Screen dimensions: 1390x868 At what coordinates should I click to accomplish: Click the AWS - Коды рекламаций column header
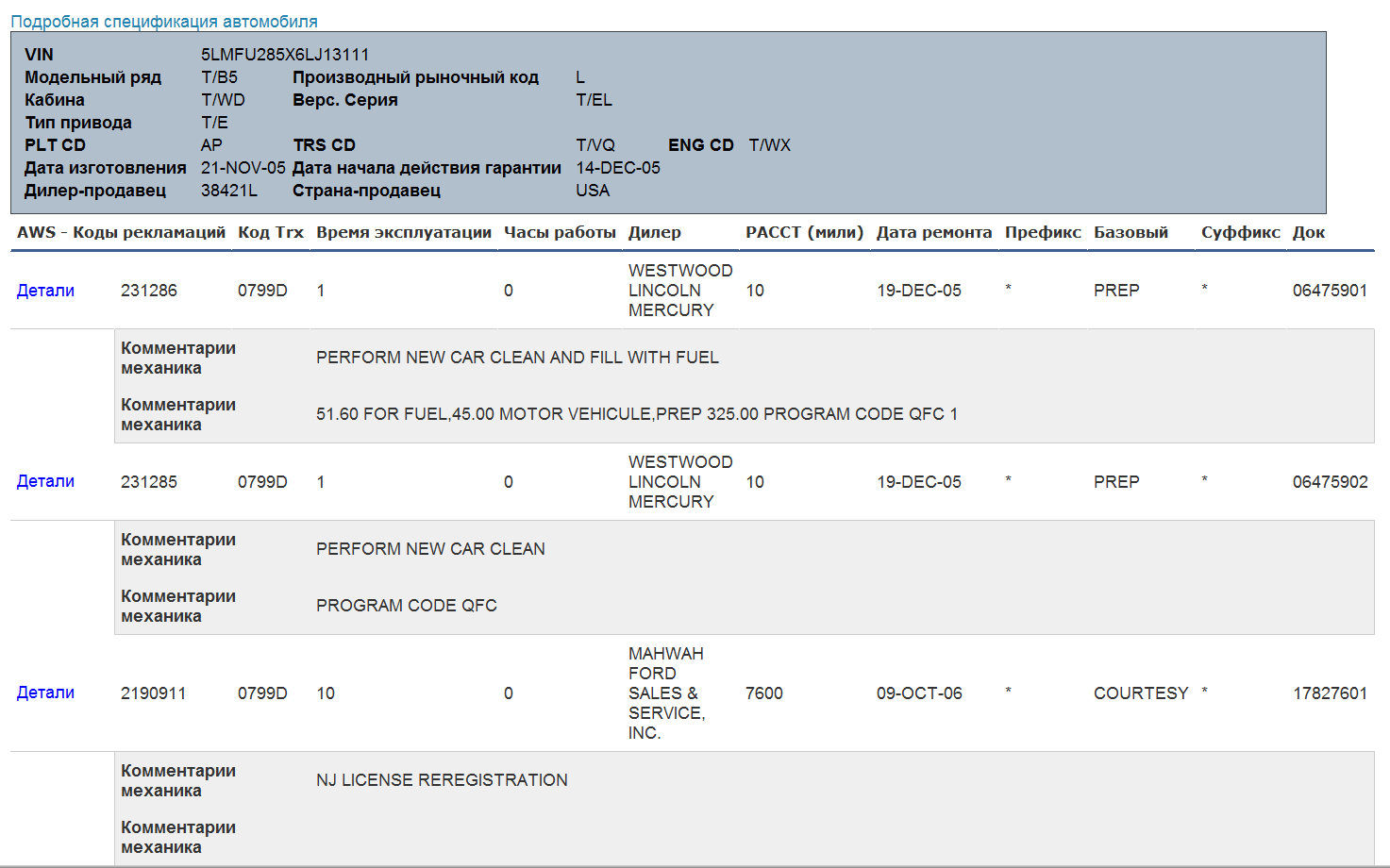click(x=121, y=232)
